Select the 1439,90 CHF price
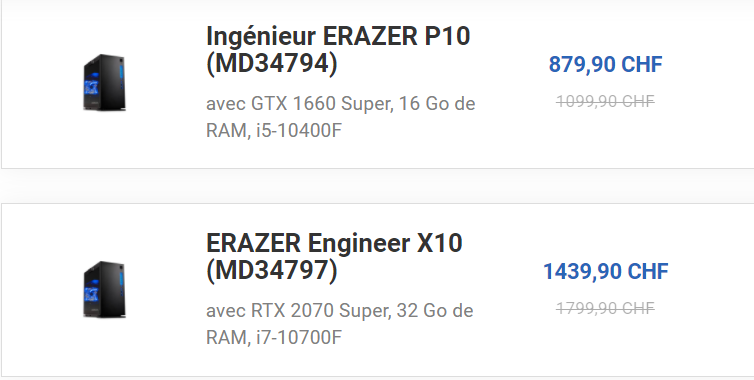The width and height of the screenshot is (754, 380). coord(605,271)
